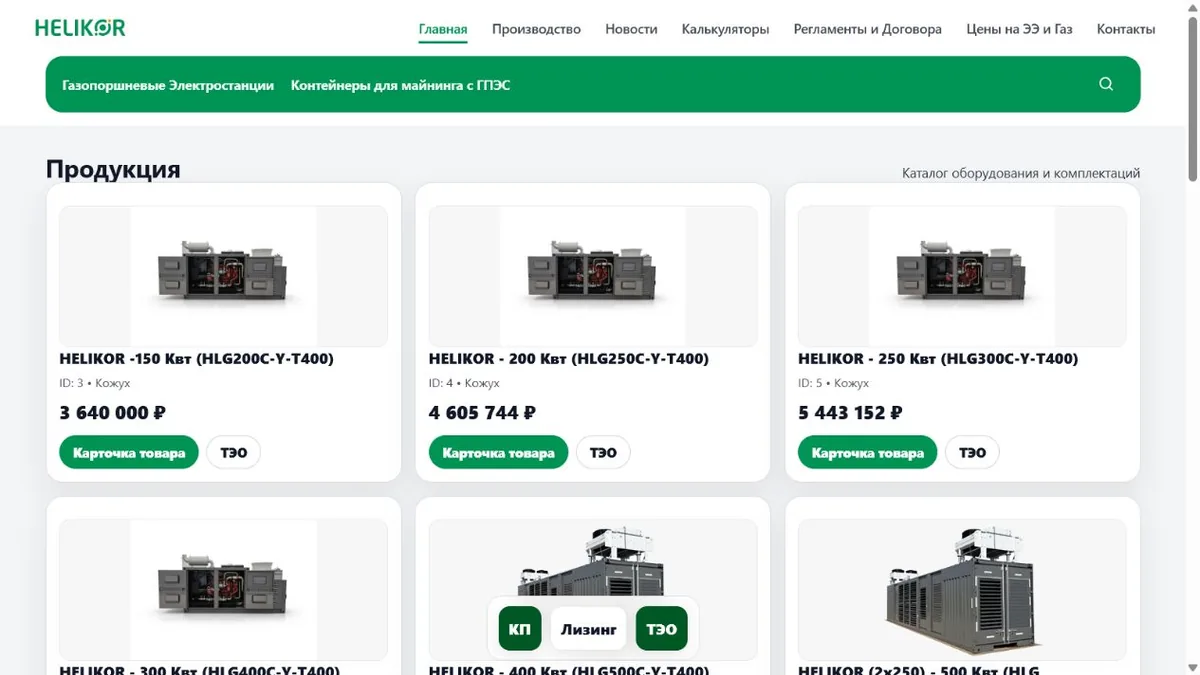Click the floating КП button
The image size is (1200, 675).
(x=520, y=629)
